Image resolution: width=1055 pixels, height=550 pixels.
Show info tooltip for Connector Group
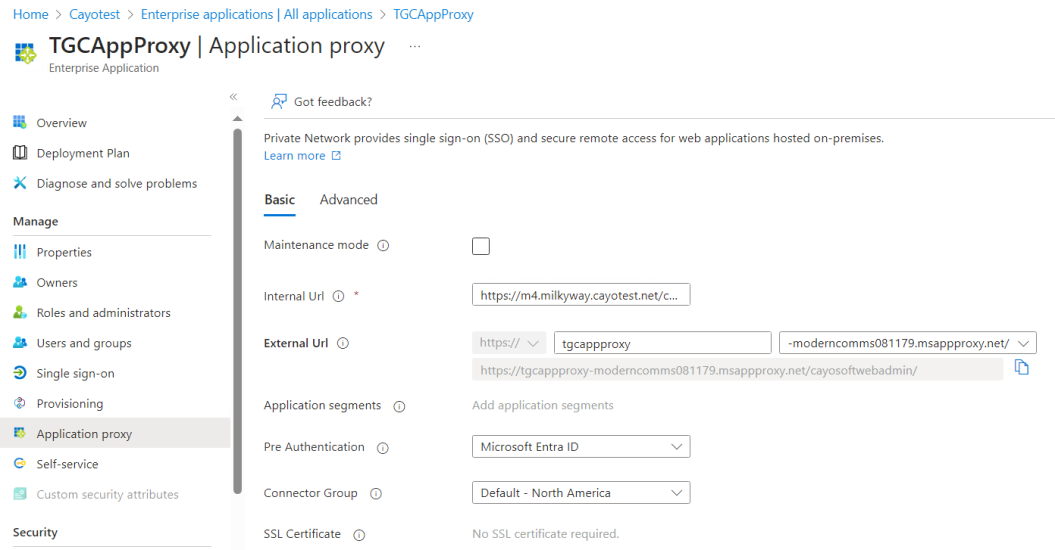pyautogui.click(x=376, y=493)
